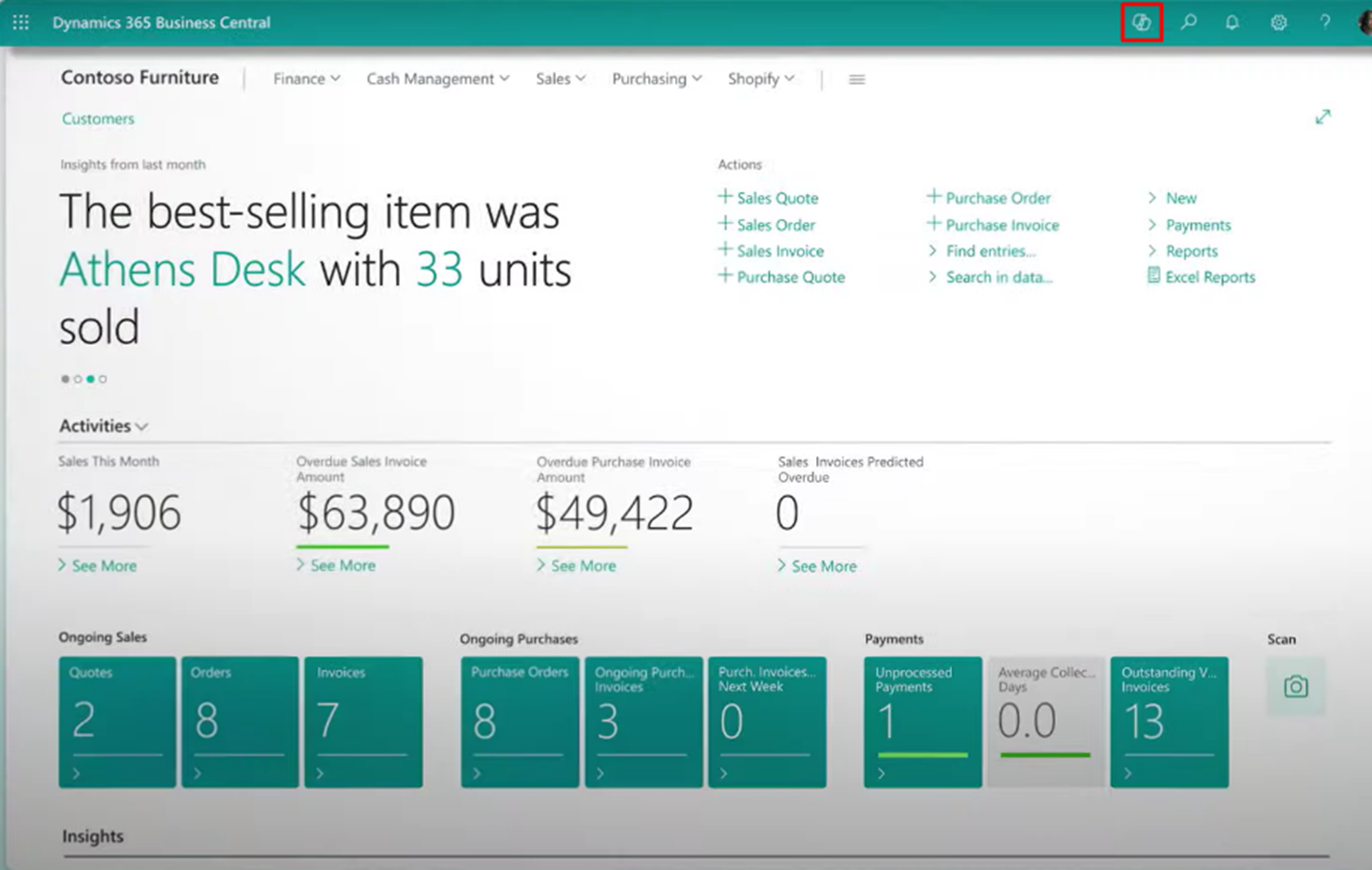Viewport: 1372px width, 870px height.
Task: Open Excel Reports
Action: tap(1200, 277)
